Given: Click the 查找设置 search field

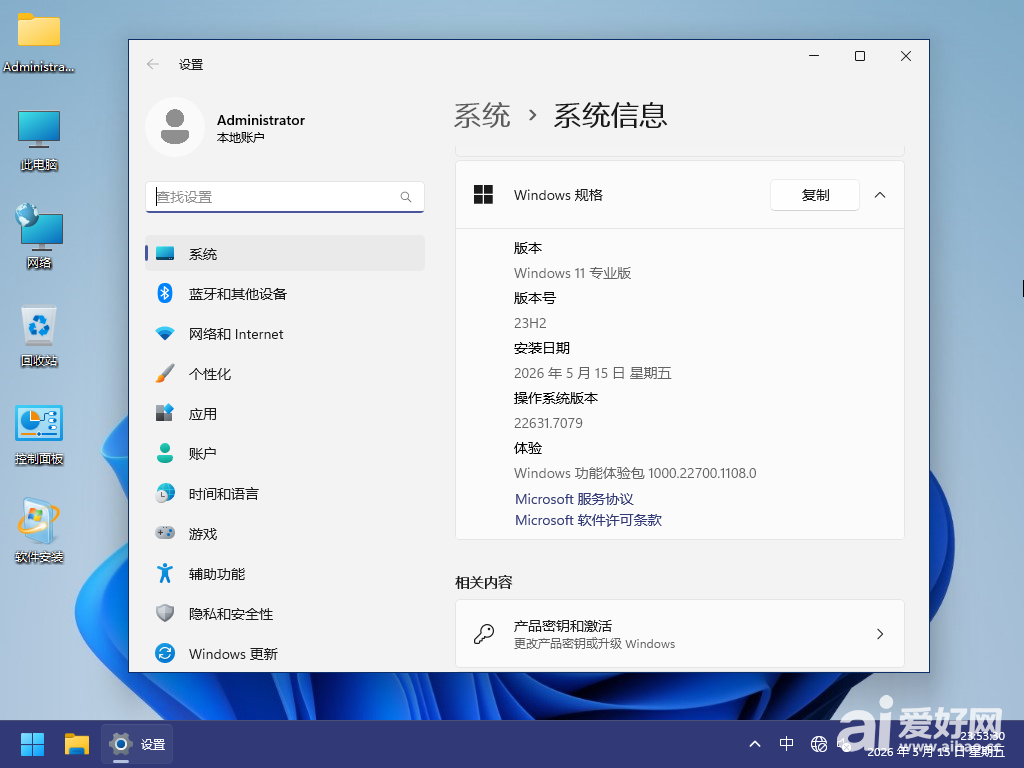Looking at the screenshot, I should tap(285, 197).
